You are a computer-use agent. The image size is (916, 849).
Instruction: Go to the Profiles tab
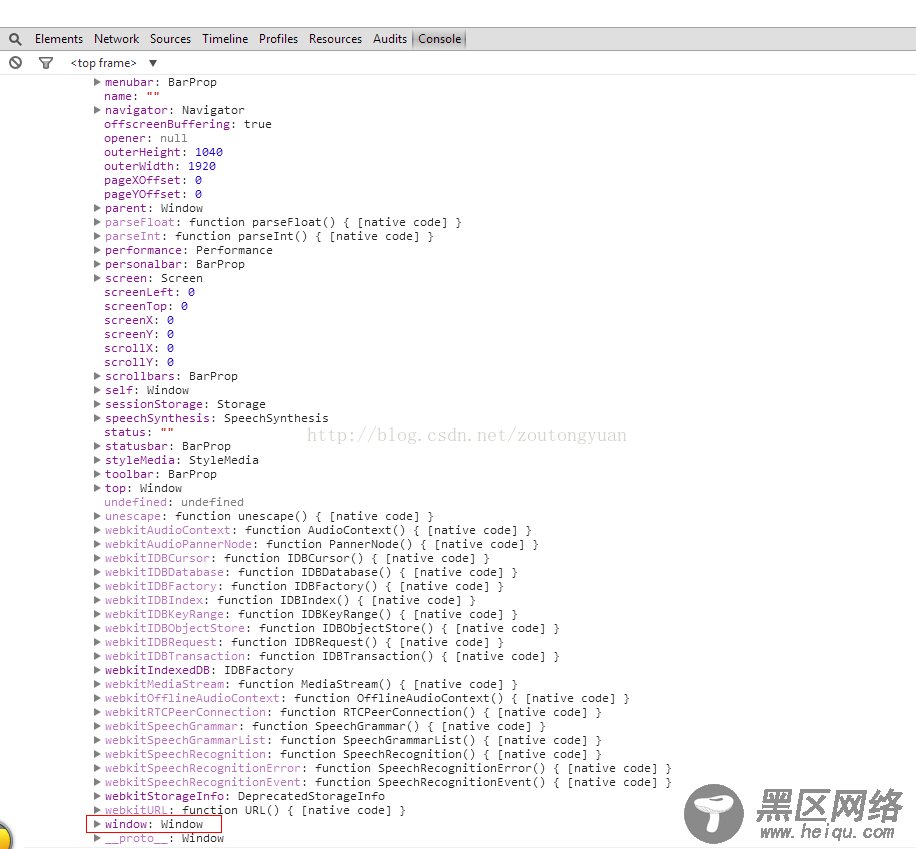pyautogui.click(x=278, y=39)
